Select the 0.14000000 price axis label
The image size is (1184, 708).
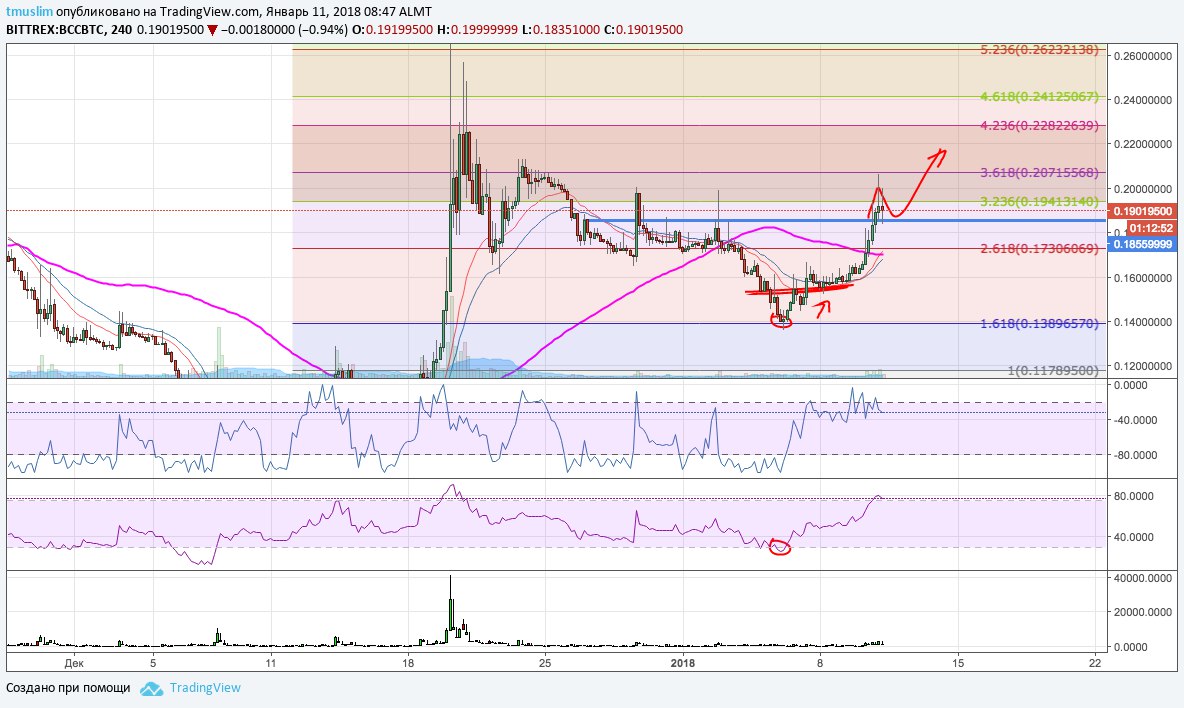pos(1142,322)
